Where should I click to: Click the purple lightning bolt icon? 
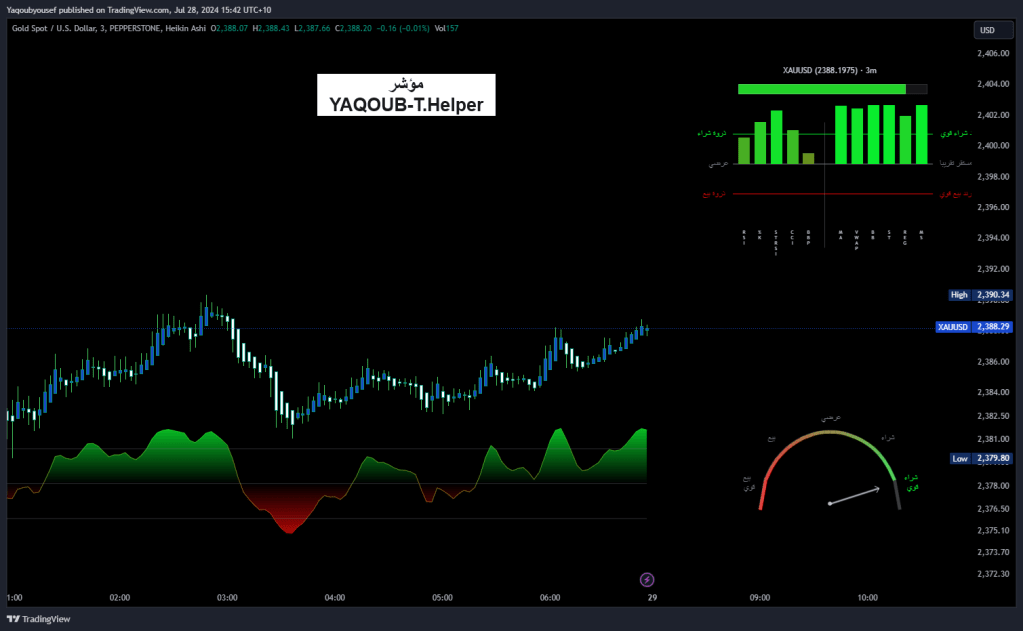click(647, 579)
